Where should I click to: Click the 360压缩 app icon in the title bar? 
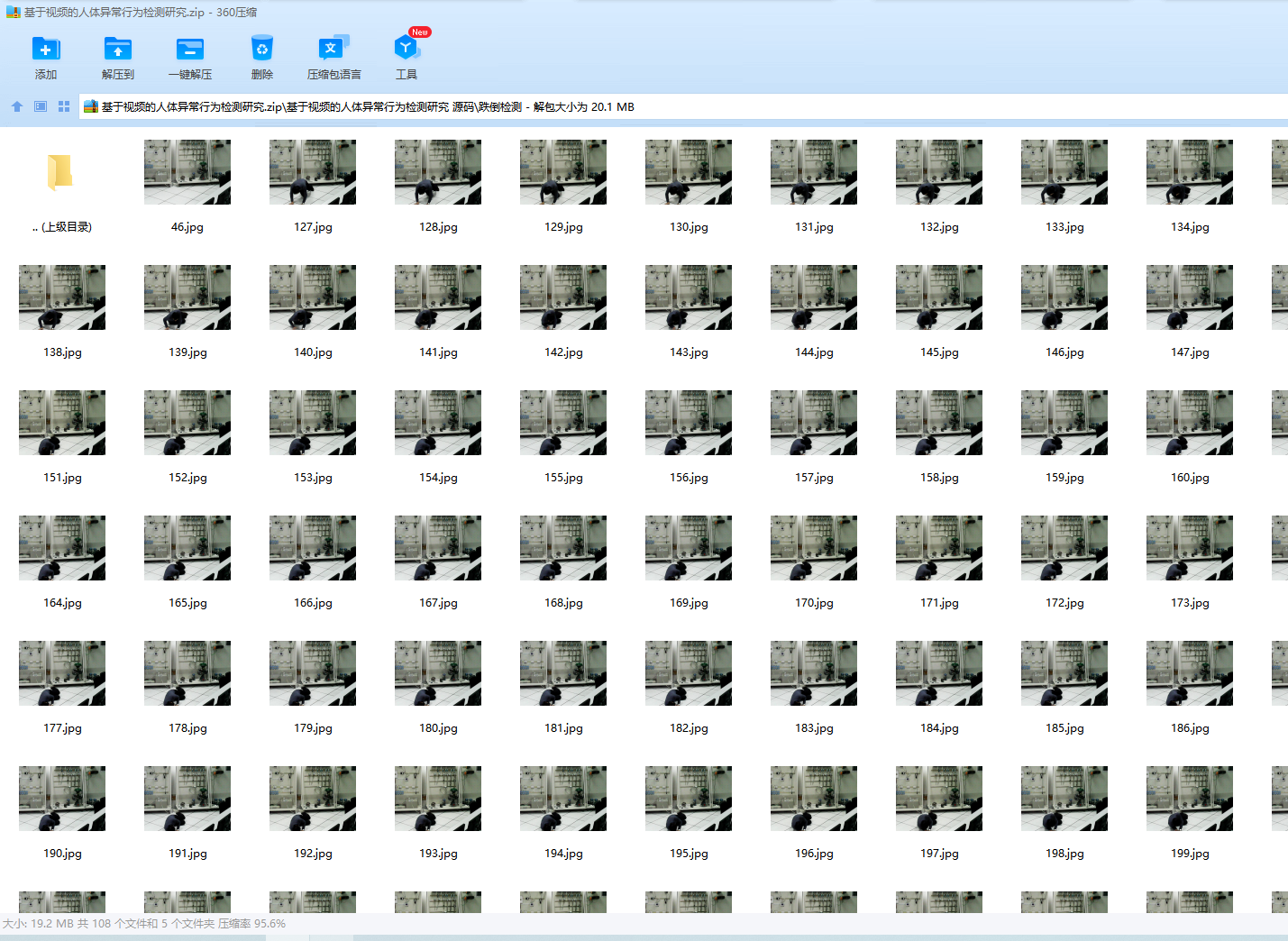(13, 13)
